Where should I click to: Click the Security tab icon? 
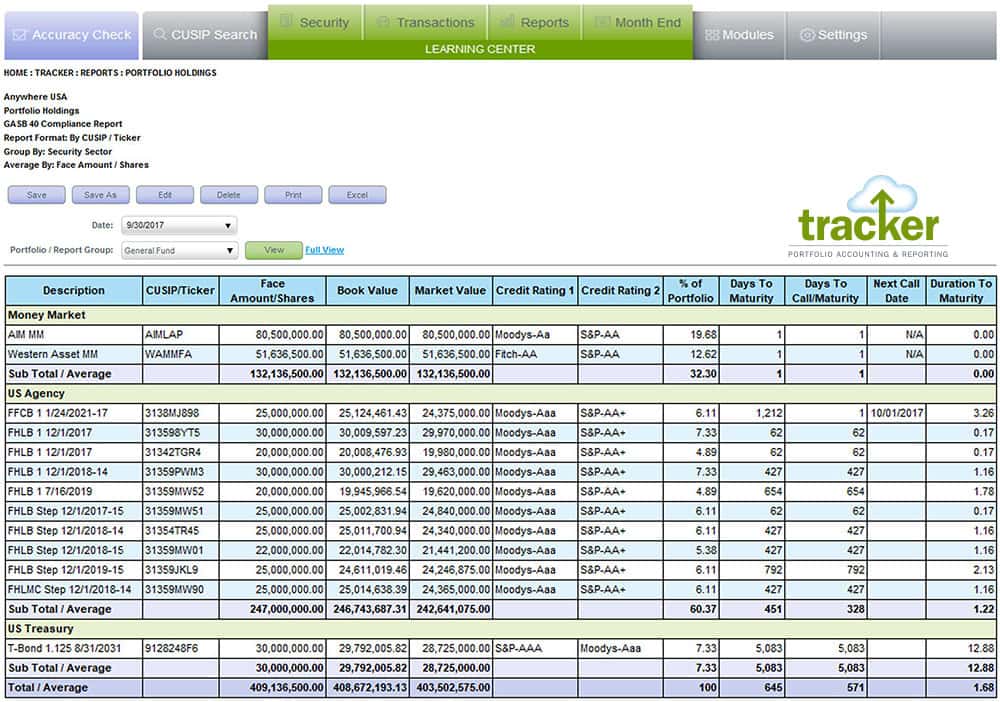pos(286,22)
